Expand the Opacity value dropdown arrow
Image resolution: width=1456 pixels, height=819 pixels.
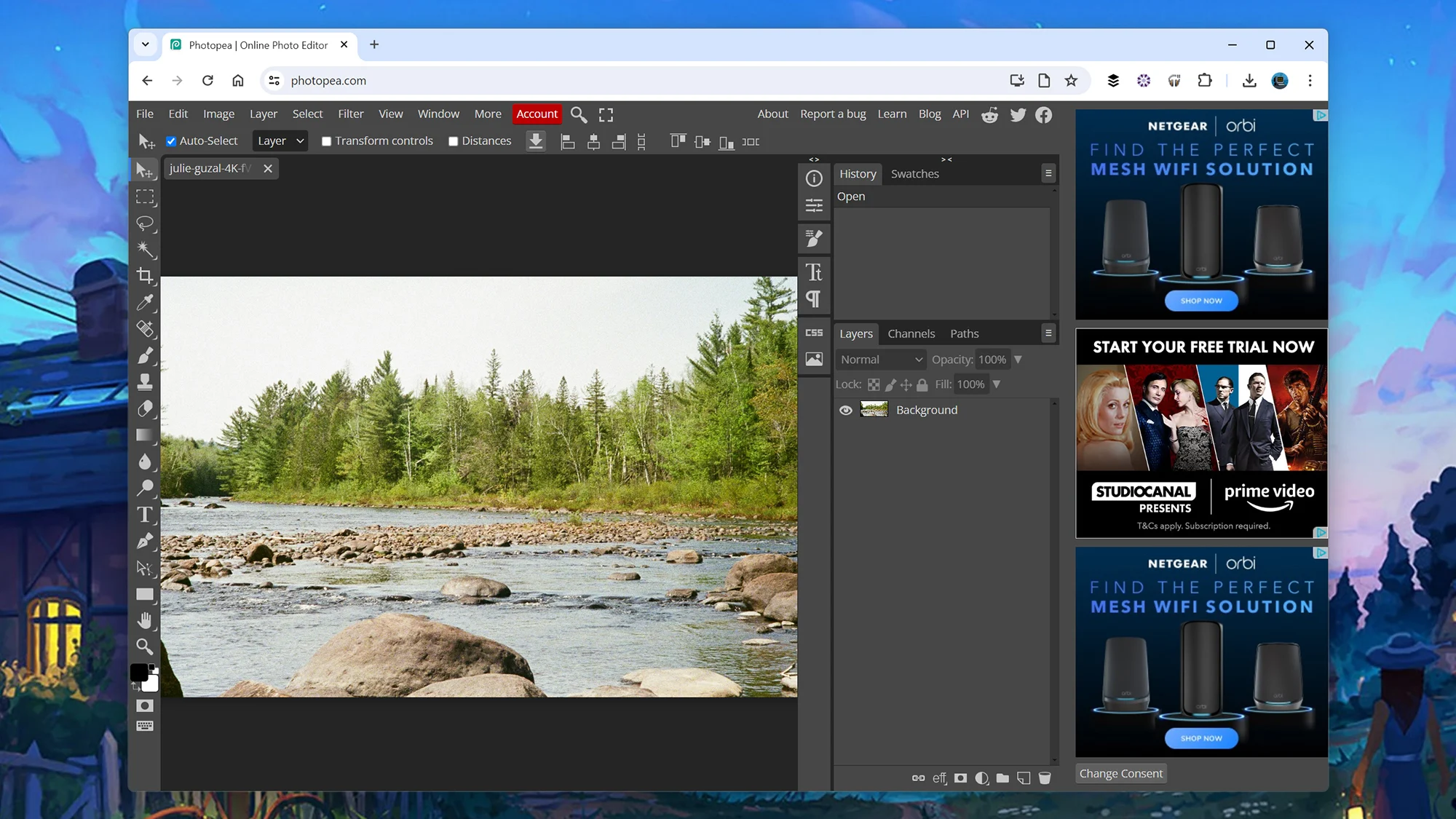pos(1018,359)
